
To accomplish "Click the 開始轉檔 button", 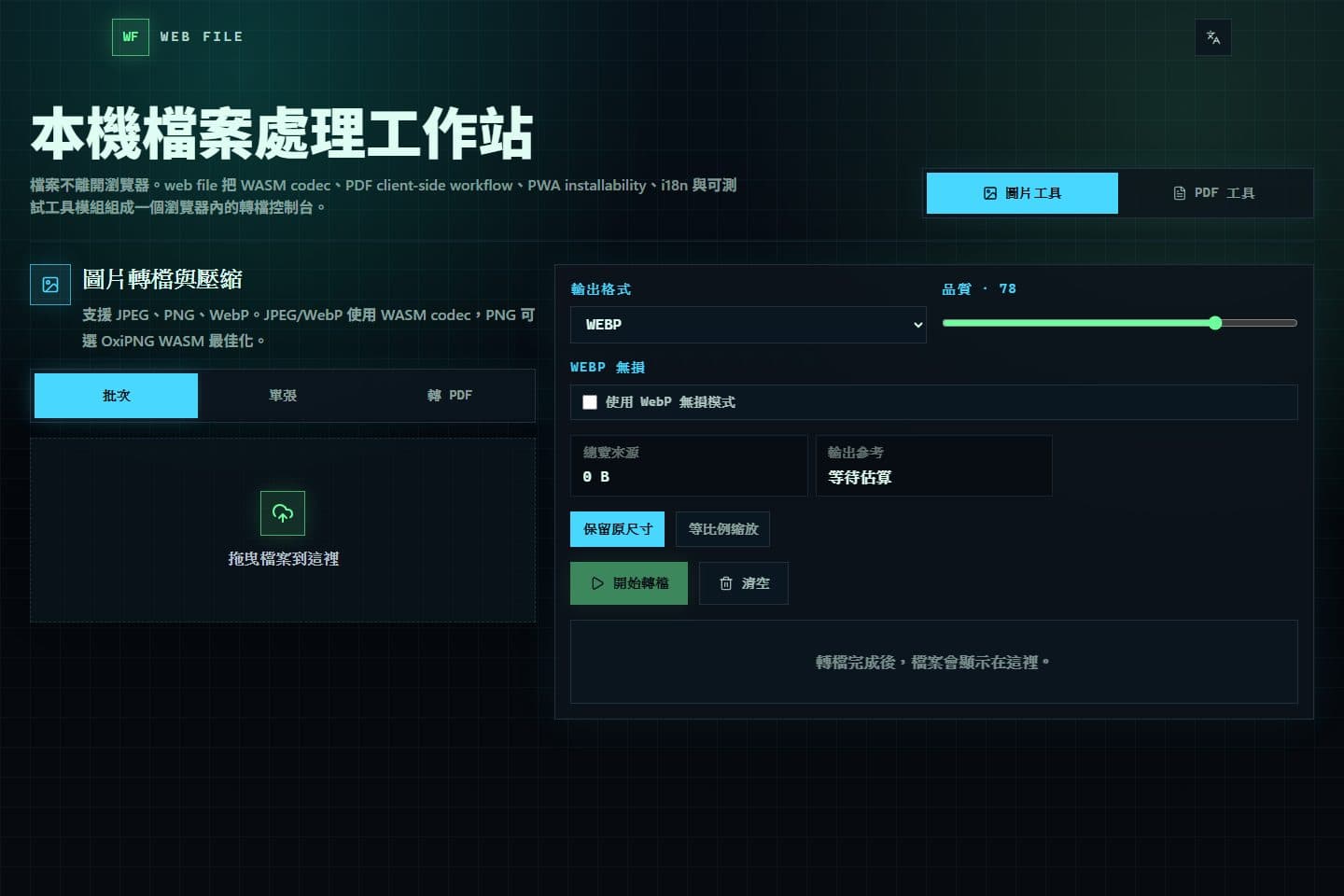I will (629, 583).
